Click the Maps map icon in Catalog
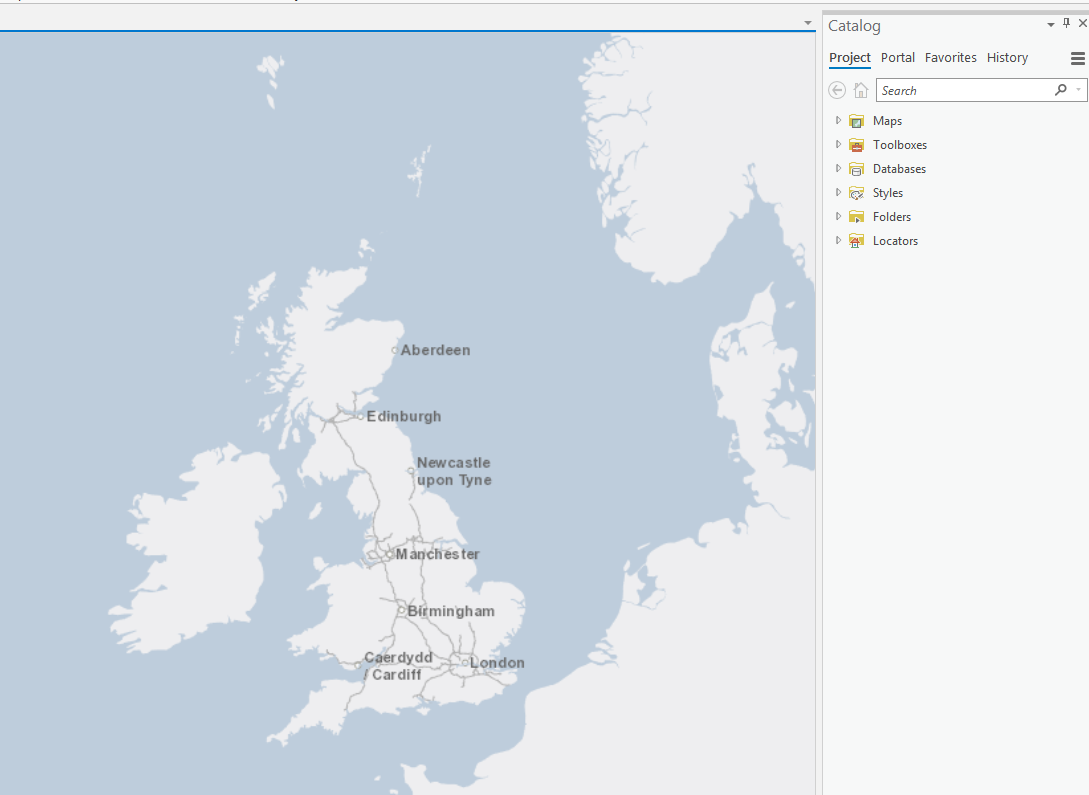Viewport: 1089px width, 795px height. tap(857, 120)
